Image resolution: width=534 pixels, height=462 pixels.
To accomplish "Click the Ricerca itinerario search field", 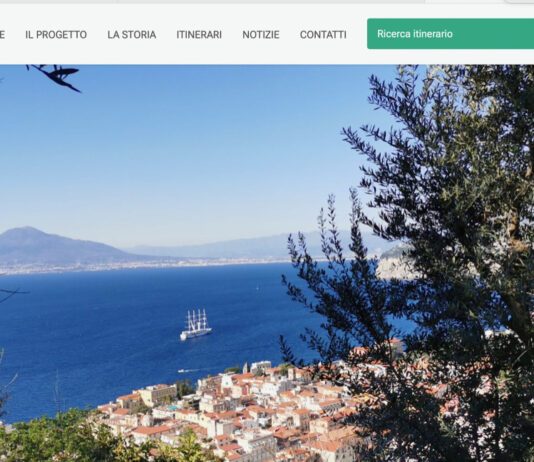I will (450, 34).
